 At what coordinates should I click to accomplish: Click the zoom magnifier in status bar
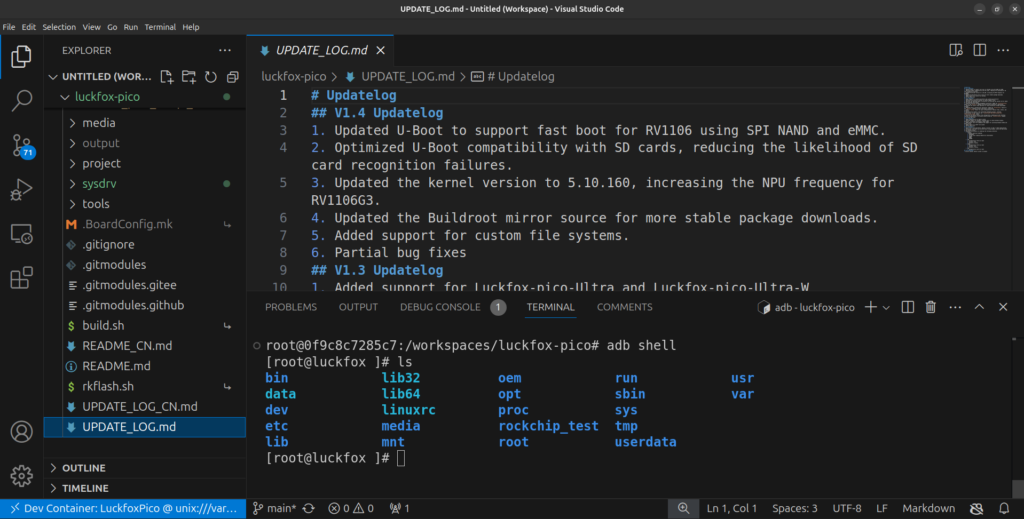click(683, 509)
